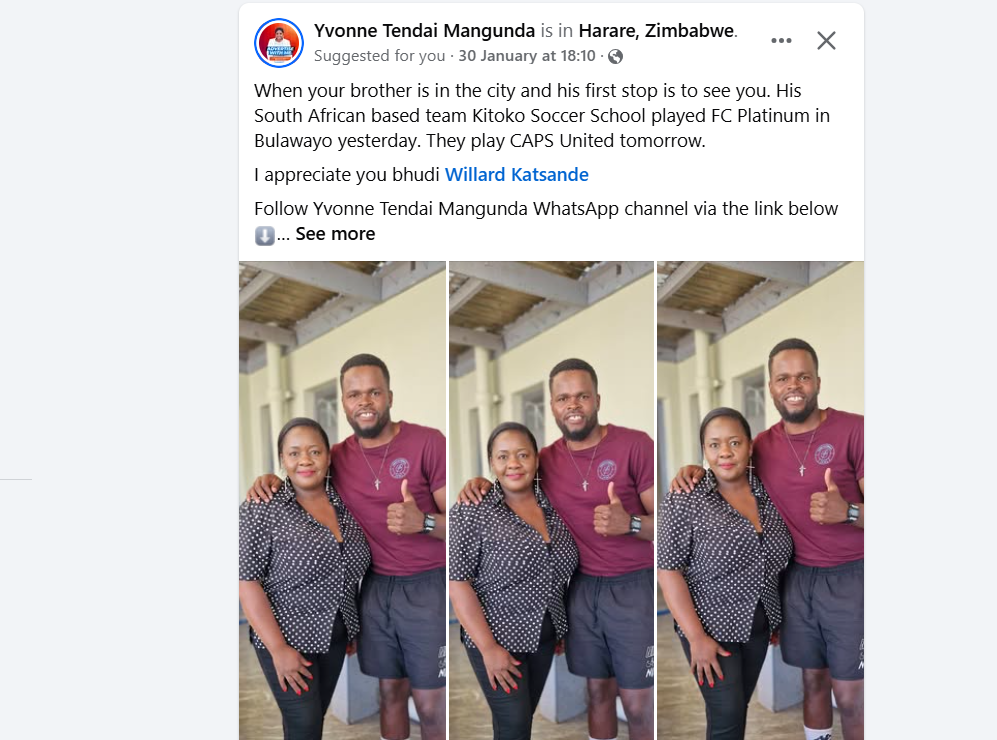
Task: Open Willard Katsande tagged profile link
Action: (516, 175)
